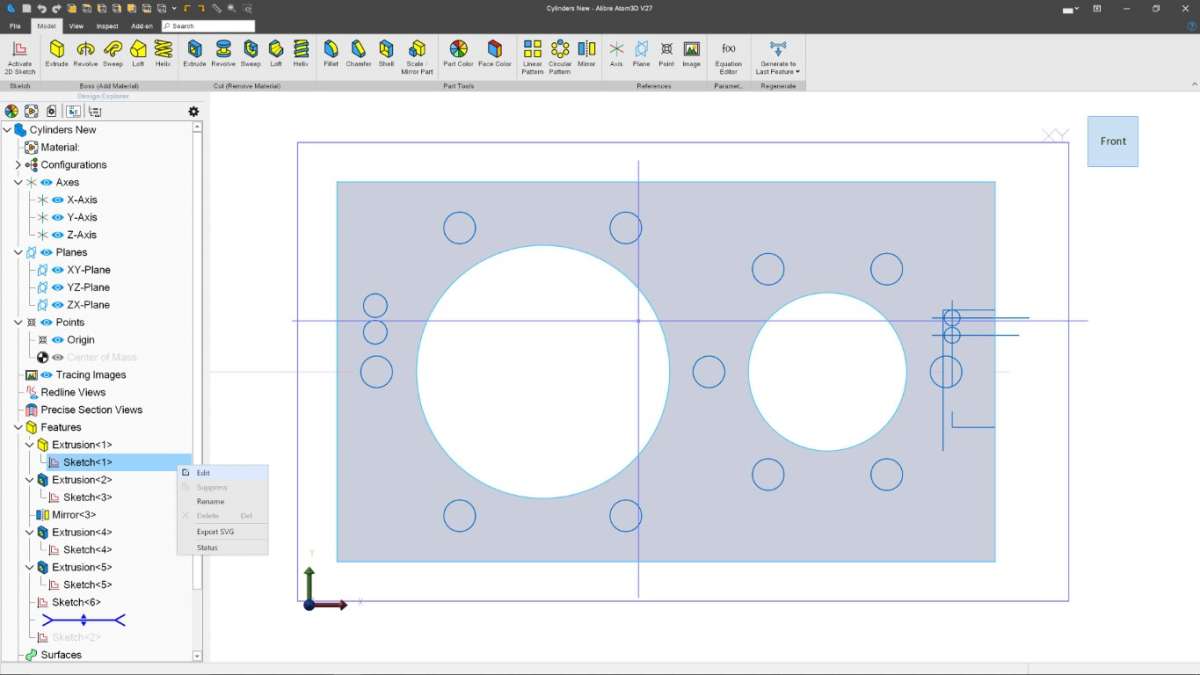This screenshot has height=675, width=1200.
Task: Select the Cut Revolve tool
Action: point(223,54)
